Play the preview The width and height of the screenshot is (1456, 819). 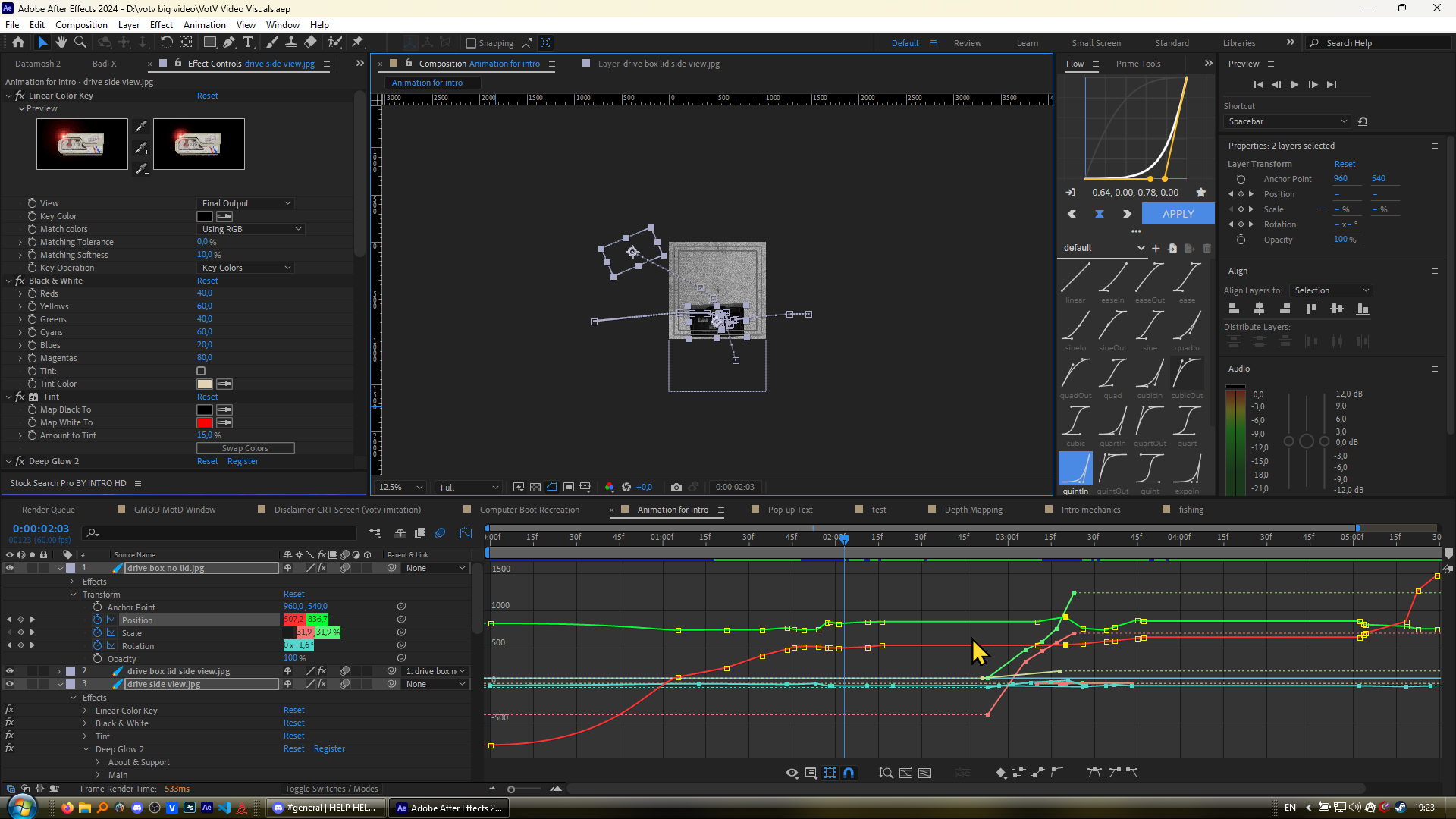point(1294,85)
